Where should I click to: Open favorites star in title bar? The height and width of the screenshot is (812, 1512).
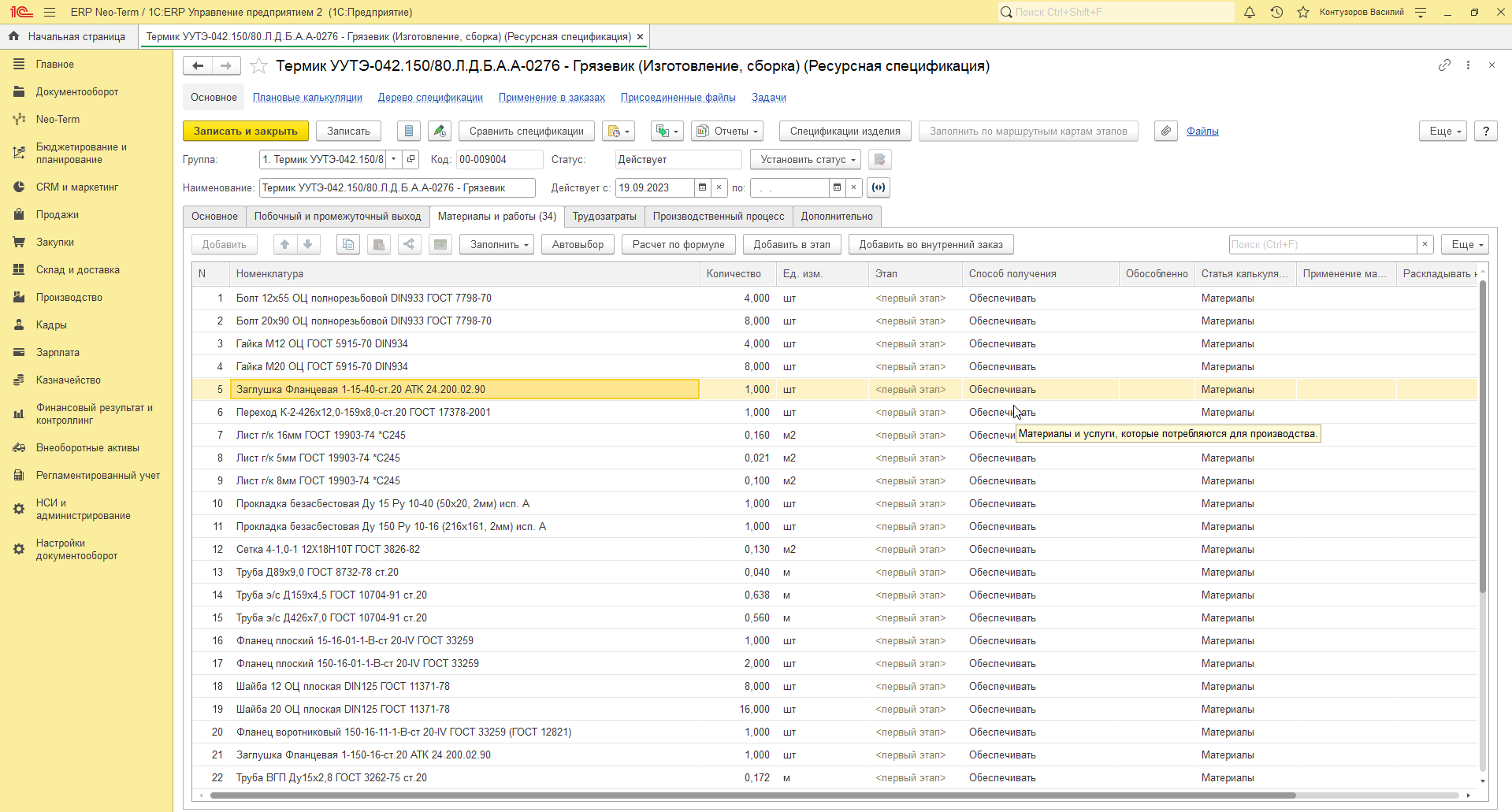[x=1303, y=12]
